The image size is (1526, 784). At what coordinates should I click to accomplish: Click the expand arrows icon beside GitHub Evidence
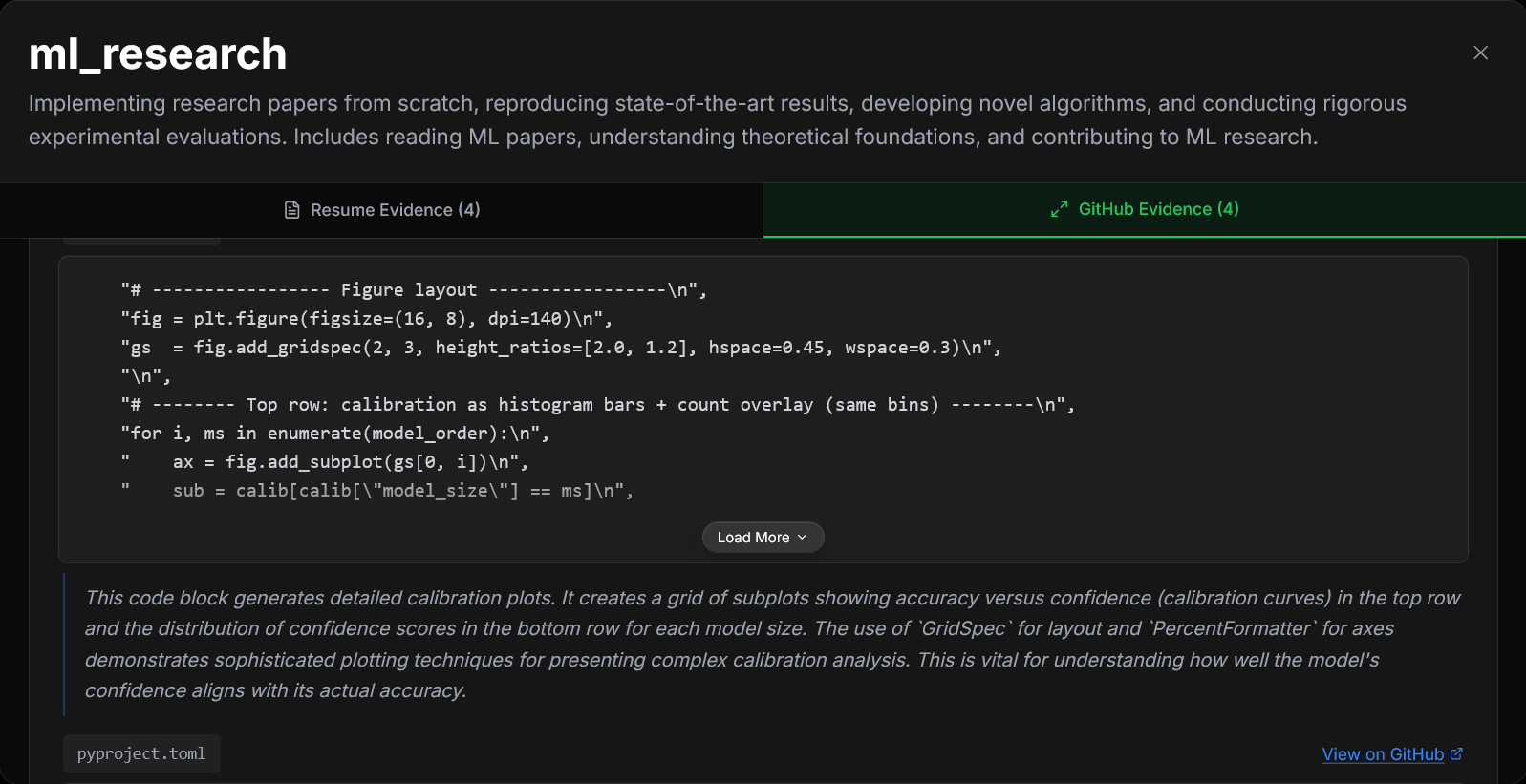(1059, 209)
